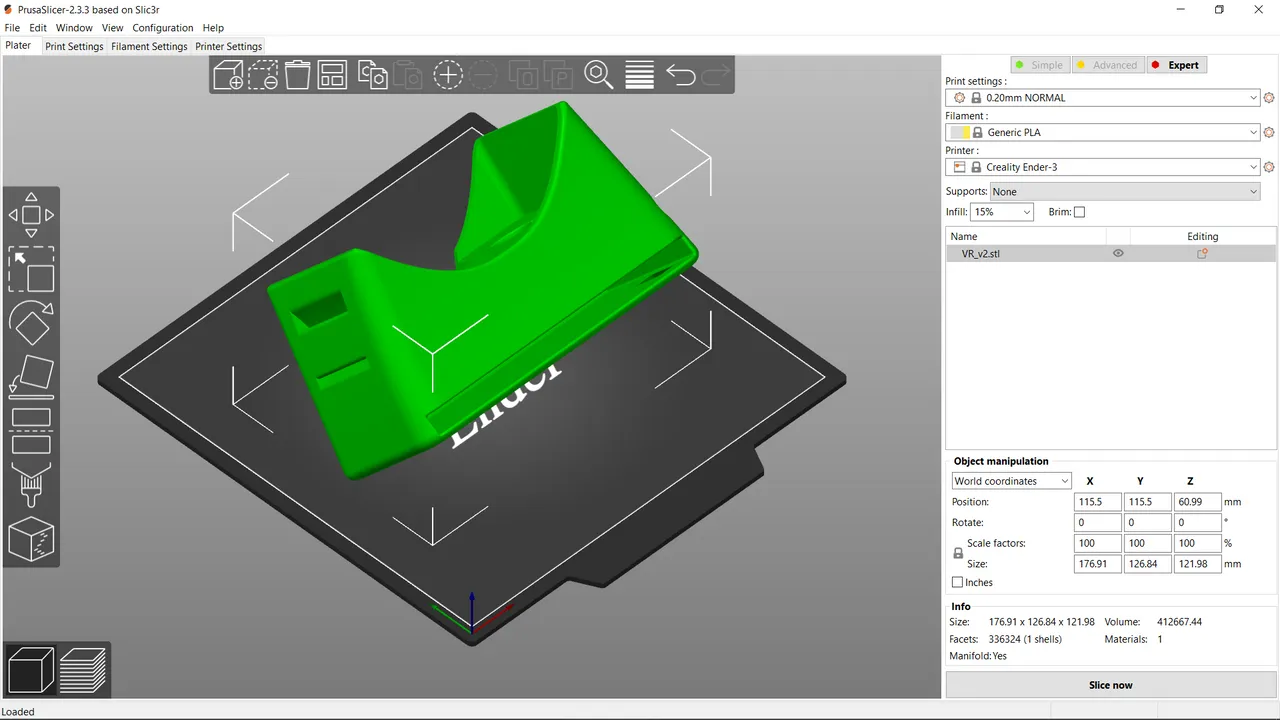The height and width of the screenshot is (720, 1280).
Task: Click the Split to parts icon
Action: point(557,75)
